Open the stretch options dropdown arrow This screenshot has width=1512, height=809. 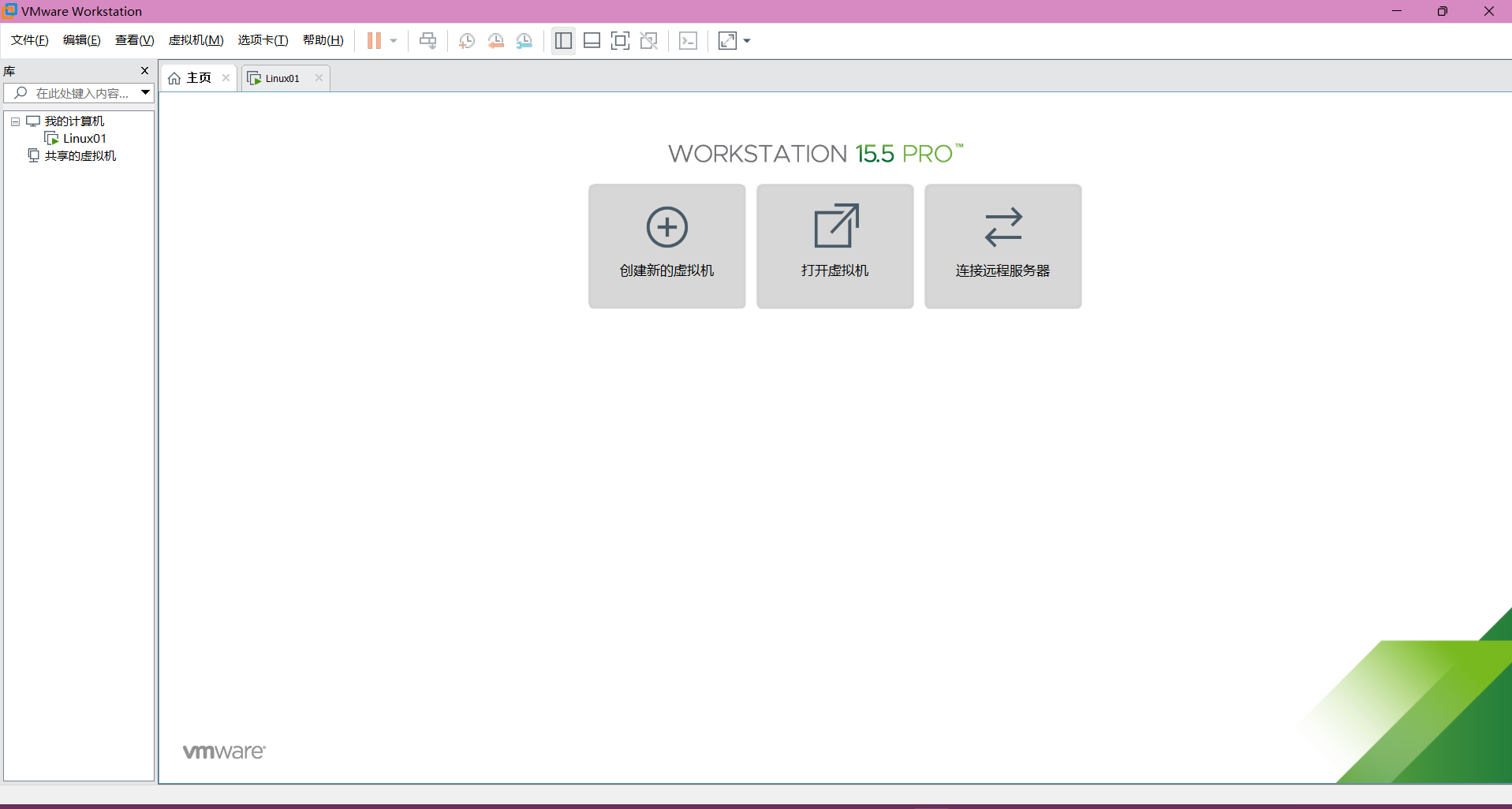(747, 41)
